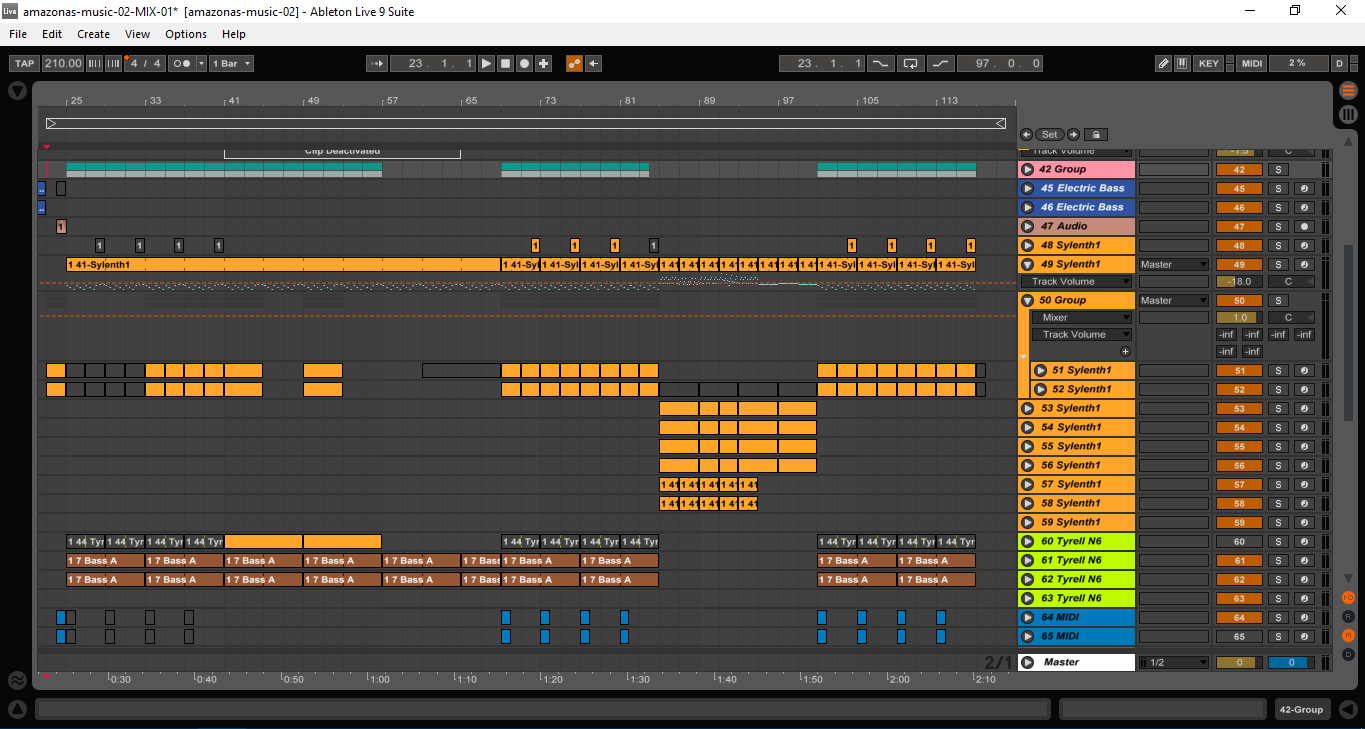The image size is (1365, 729).
Task: Open the Options menu
Action: coord(186,34)
